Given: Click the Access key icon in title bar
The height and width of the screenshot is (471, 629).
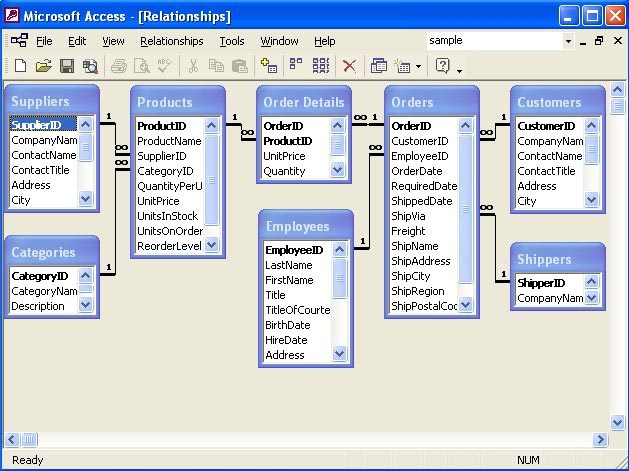Looking at the screenshot, I should [x=11, y=15].
